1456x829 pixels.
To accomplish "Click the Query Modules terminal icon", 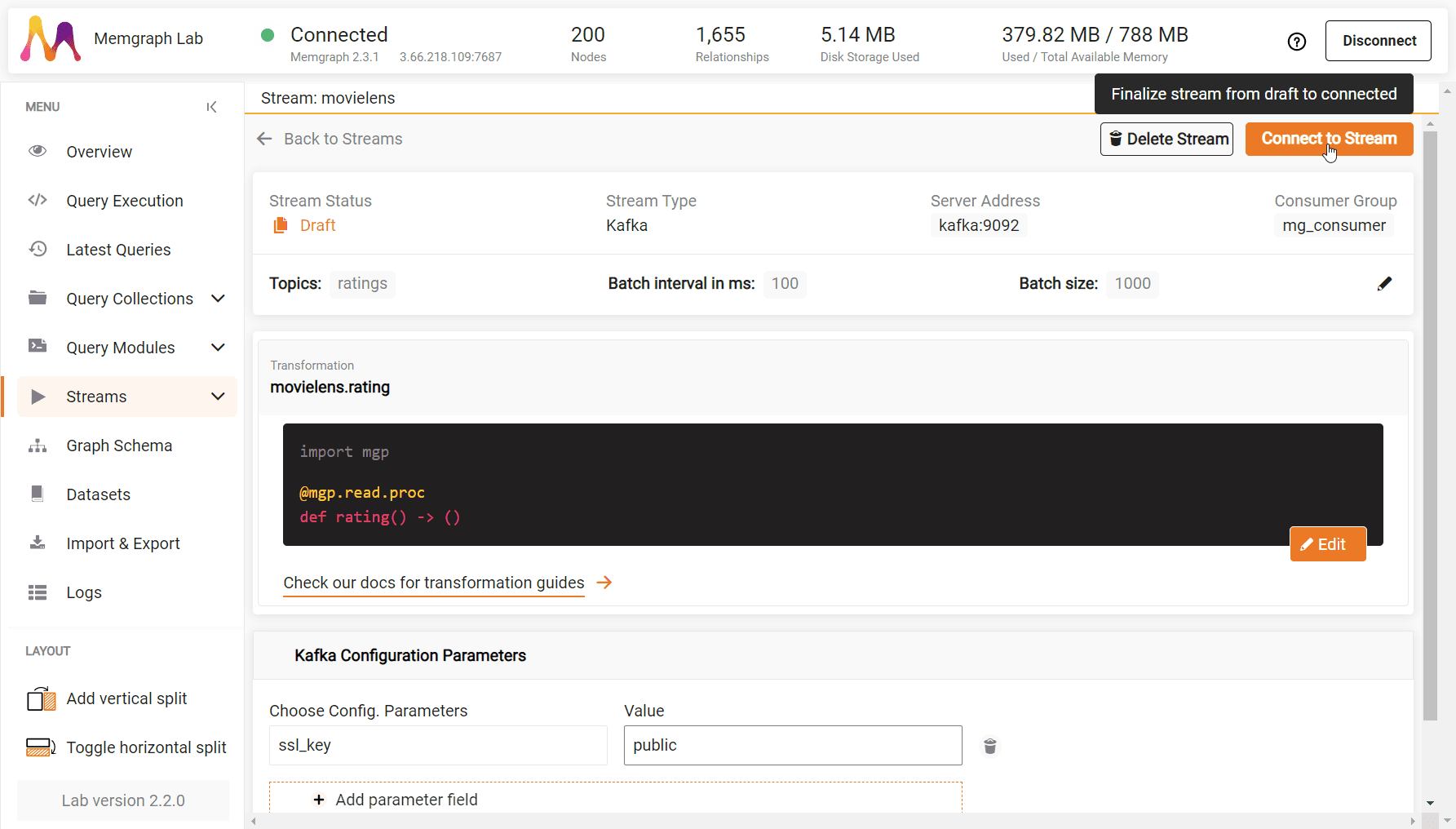I will coord(38,346).
